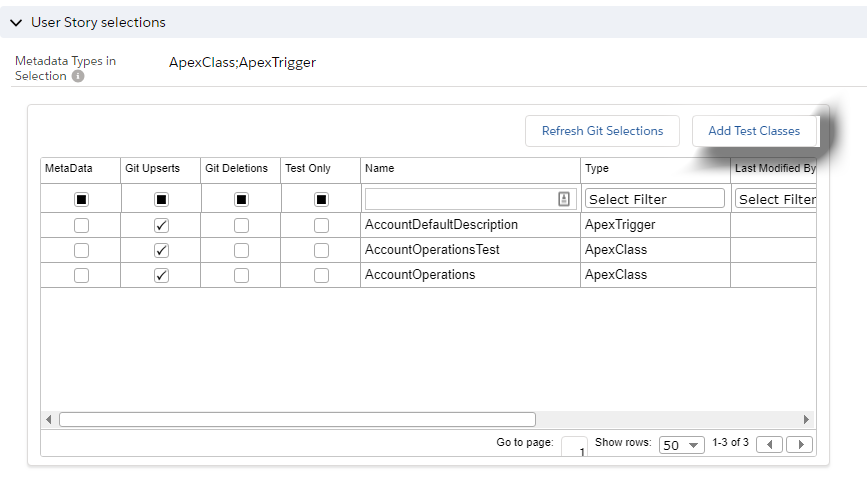Viewport: 867px width, 498px height.
Task: Check Git Deletions for the AccountOperations row
Action: click(x=241, y=275)
